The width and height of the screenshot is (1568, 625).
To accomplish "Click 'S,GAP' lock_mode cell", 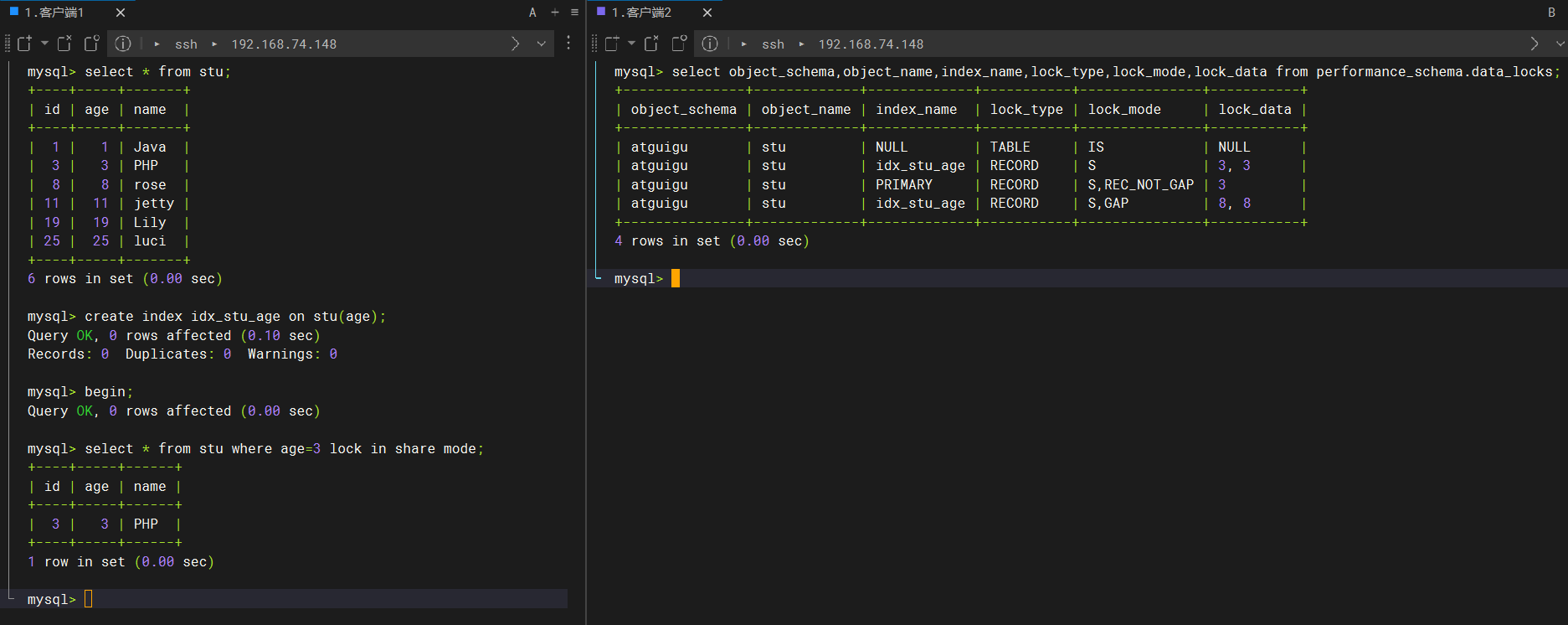I will pyautogui.click(x=1108, y=204).
